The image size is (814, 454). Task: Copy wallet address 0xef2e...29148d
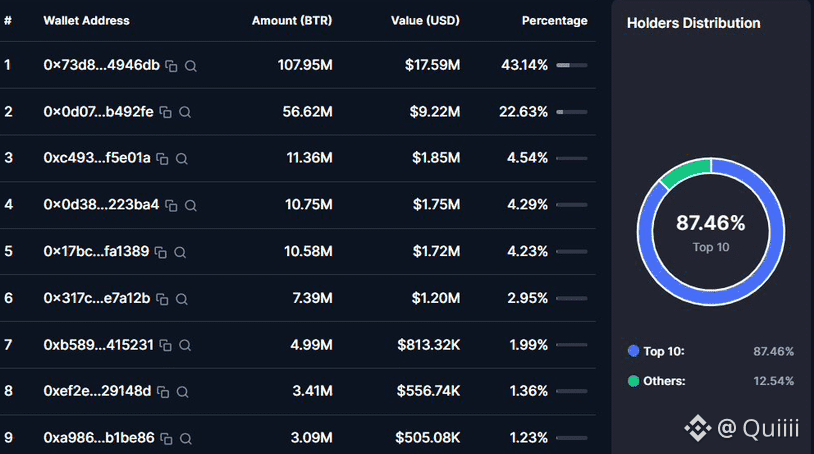tap(163, 392)
